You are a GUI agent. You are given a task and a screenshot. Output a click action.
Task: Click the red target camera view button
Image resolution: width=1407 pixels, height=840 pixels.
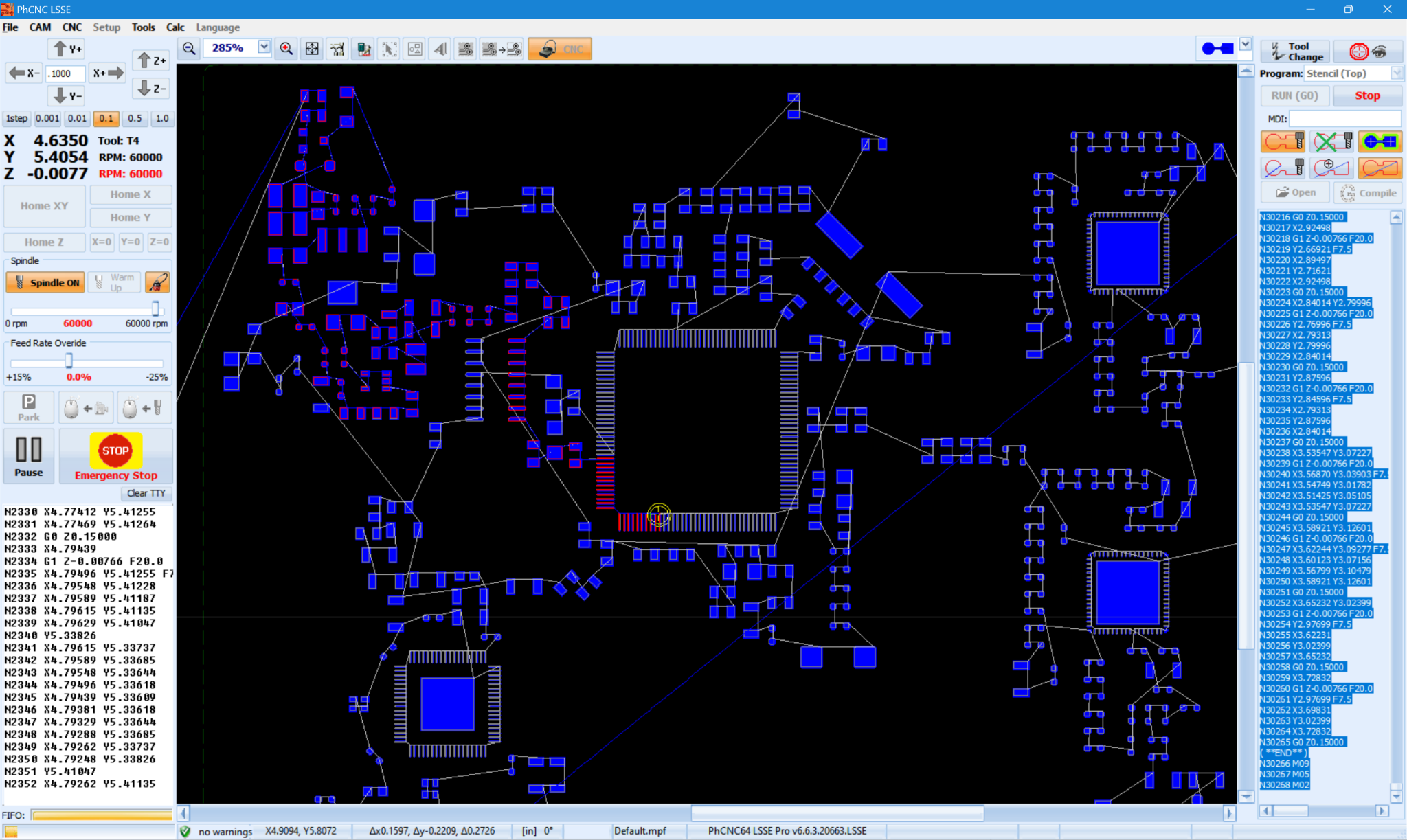[x=1368, y=52]
